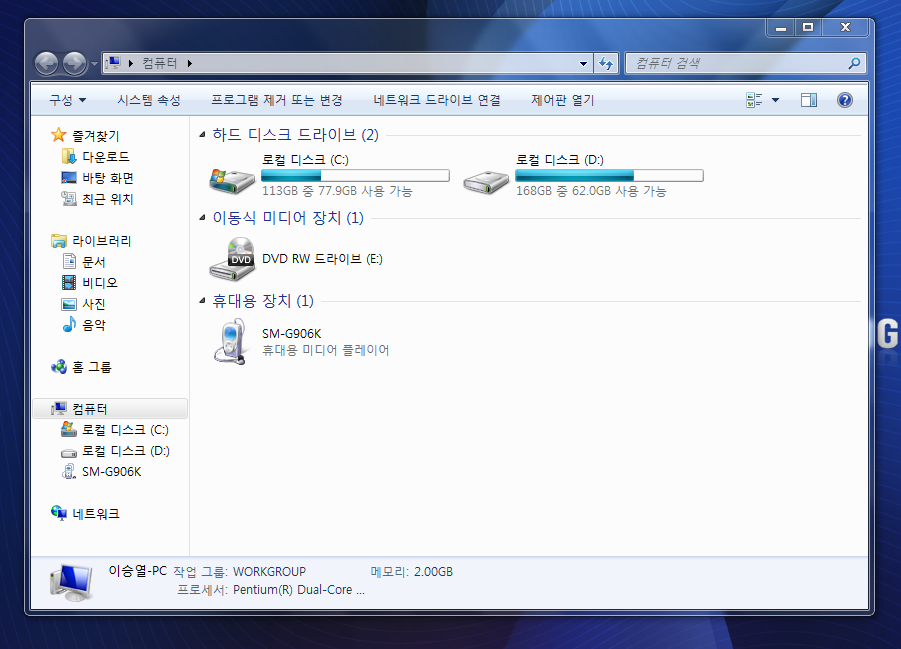Collapse the 휴대용 장치 group
This screenshot has height=649, width=901.
point(204,301)
